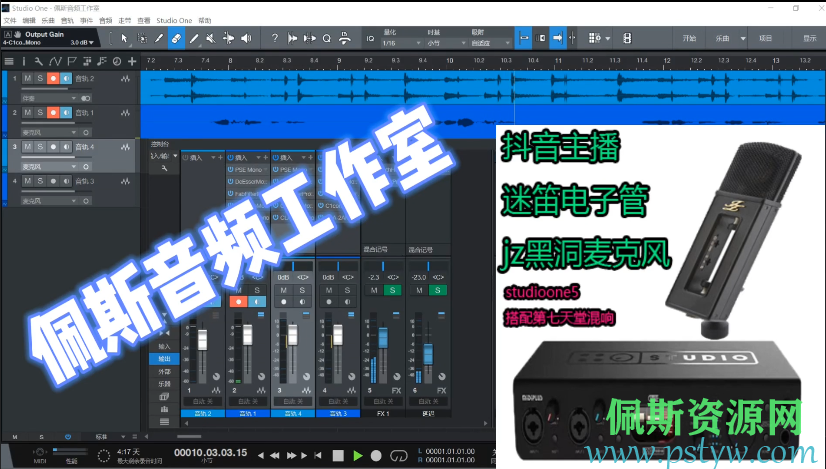This screenshot has width=826, height=469.
Task: Click the Rewind transport button
Action: coord(275,455)
